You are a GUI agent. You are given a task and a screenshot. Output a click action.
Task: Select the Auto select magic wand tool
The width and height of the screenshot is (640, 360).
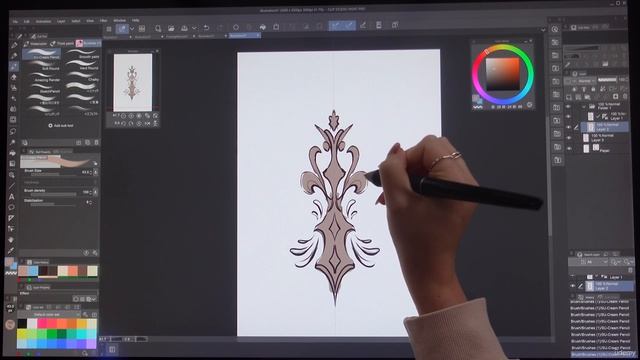(13, 142)
